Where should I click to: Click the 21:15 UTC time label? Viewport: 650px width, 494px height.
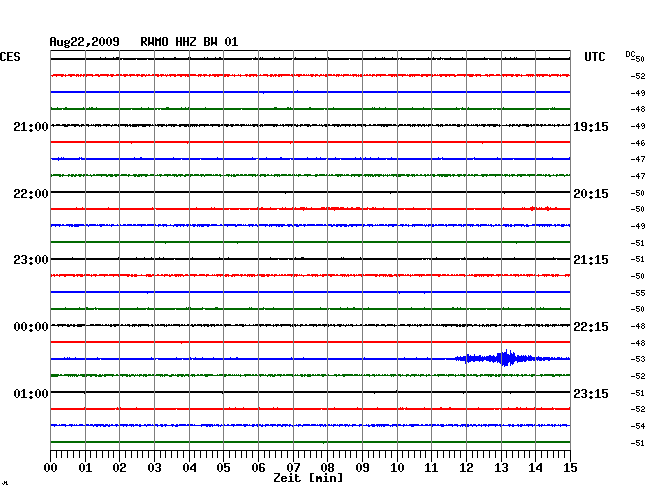(x=591, y=260)
